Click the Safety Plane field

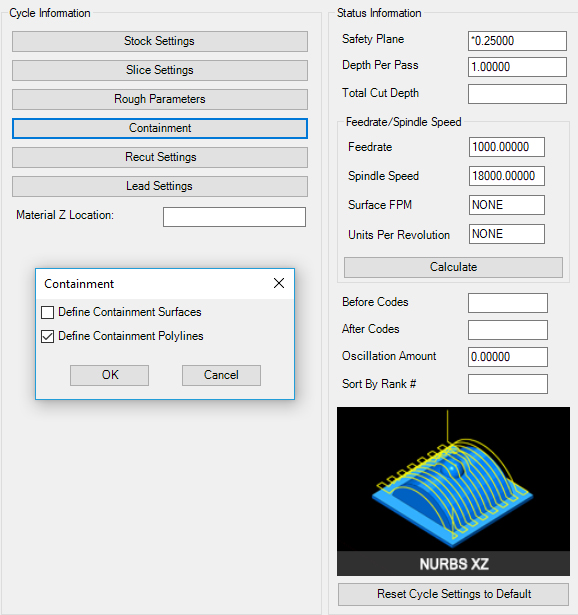coord(517,41)
